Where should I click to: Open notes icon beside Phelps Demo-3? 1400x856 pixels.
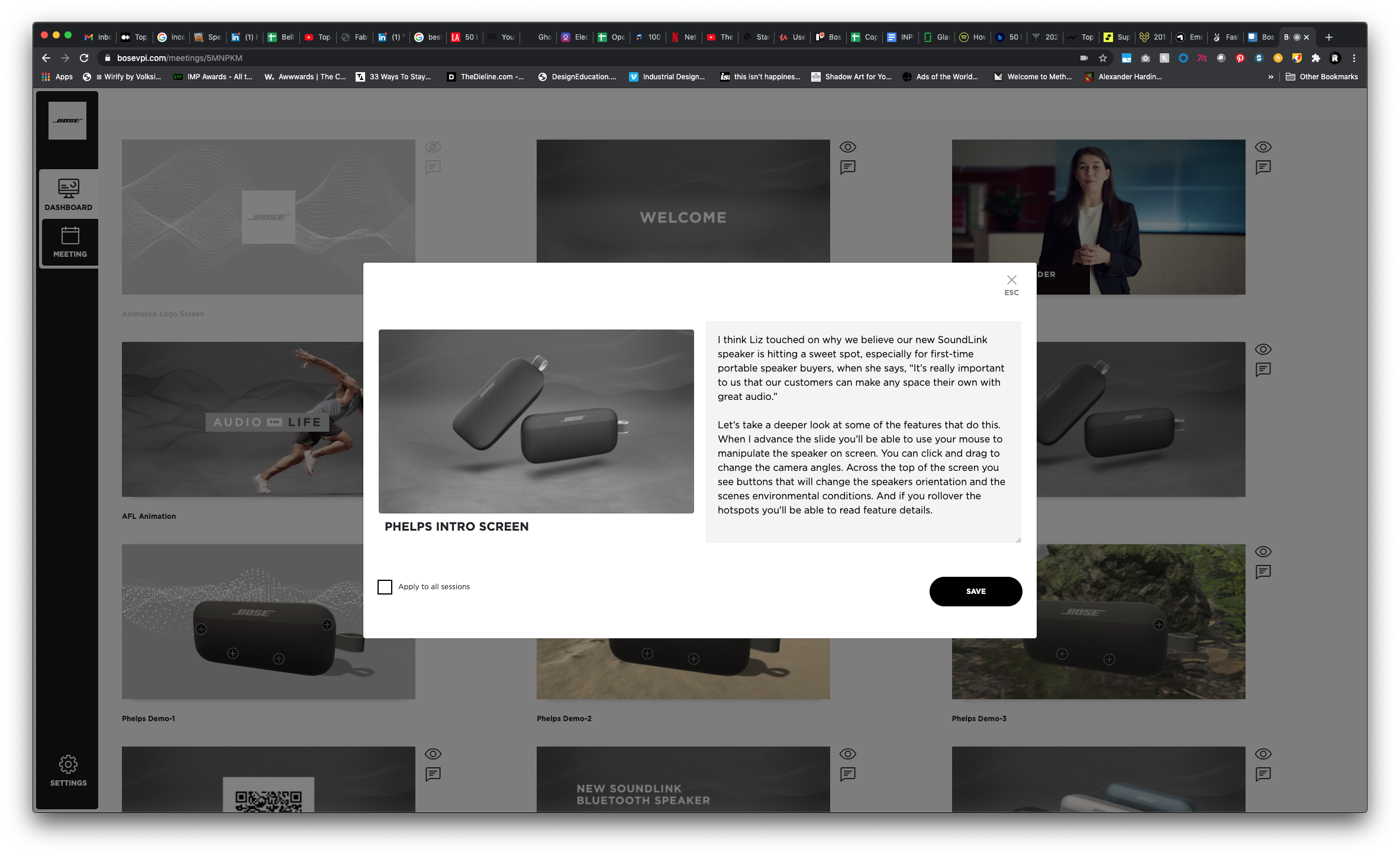(x=1263, y=572)
